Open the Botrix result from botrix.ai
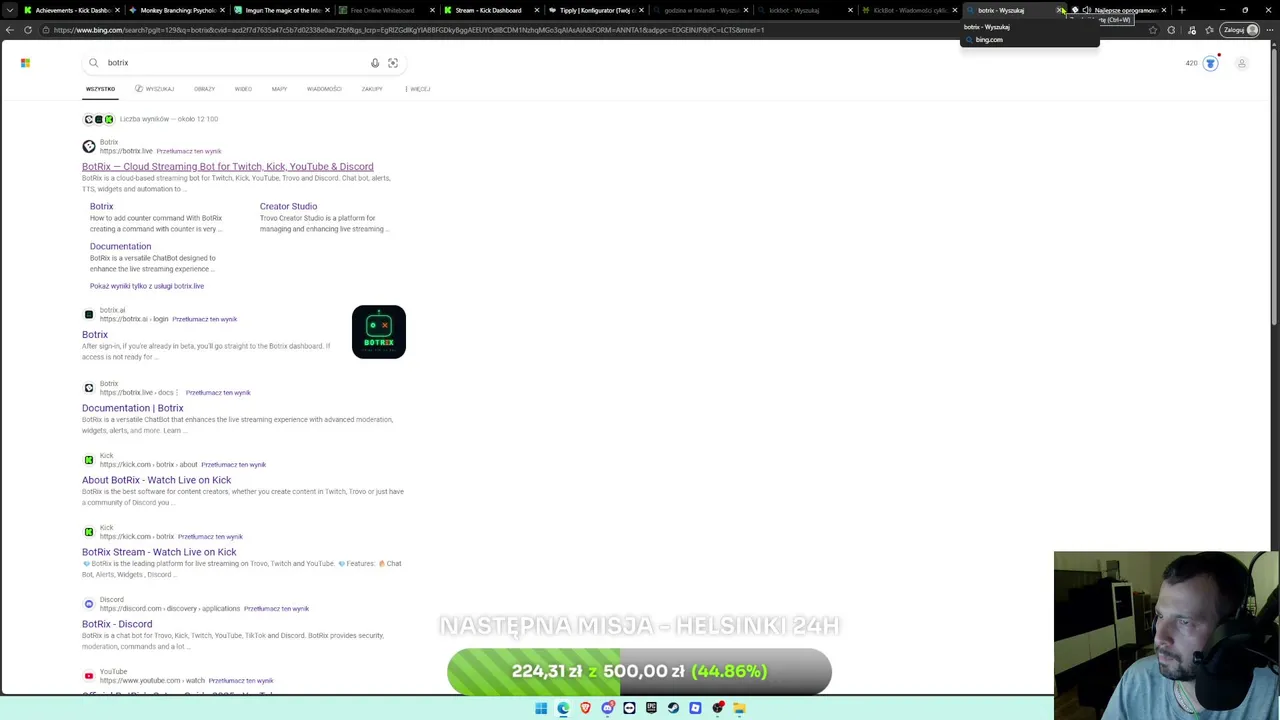Screen dimensions: 1280x720 [x=95, y=335]
